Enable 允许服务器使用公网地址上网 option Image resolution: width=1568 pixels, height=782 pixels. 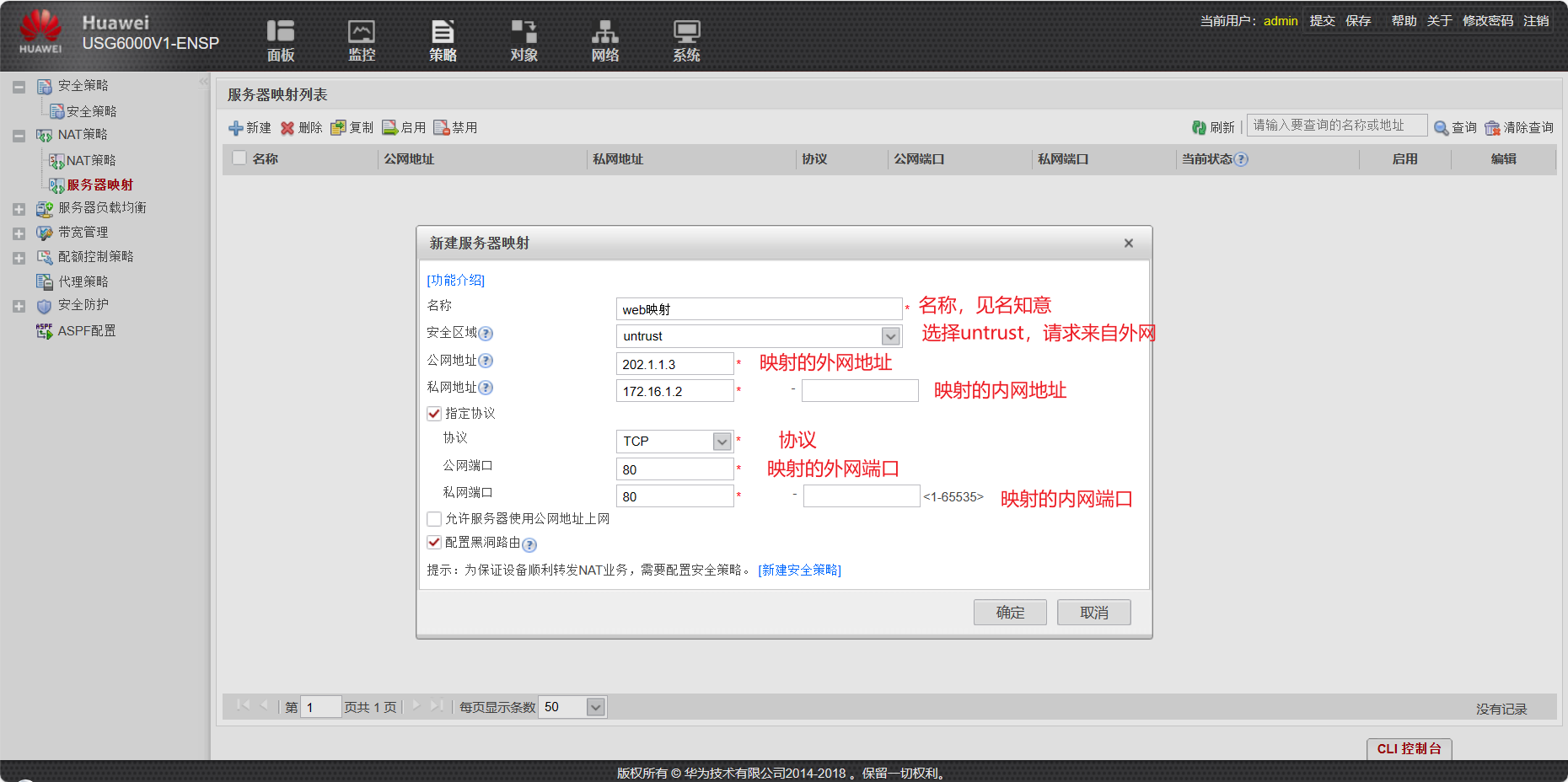434,518
